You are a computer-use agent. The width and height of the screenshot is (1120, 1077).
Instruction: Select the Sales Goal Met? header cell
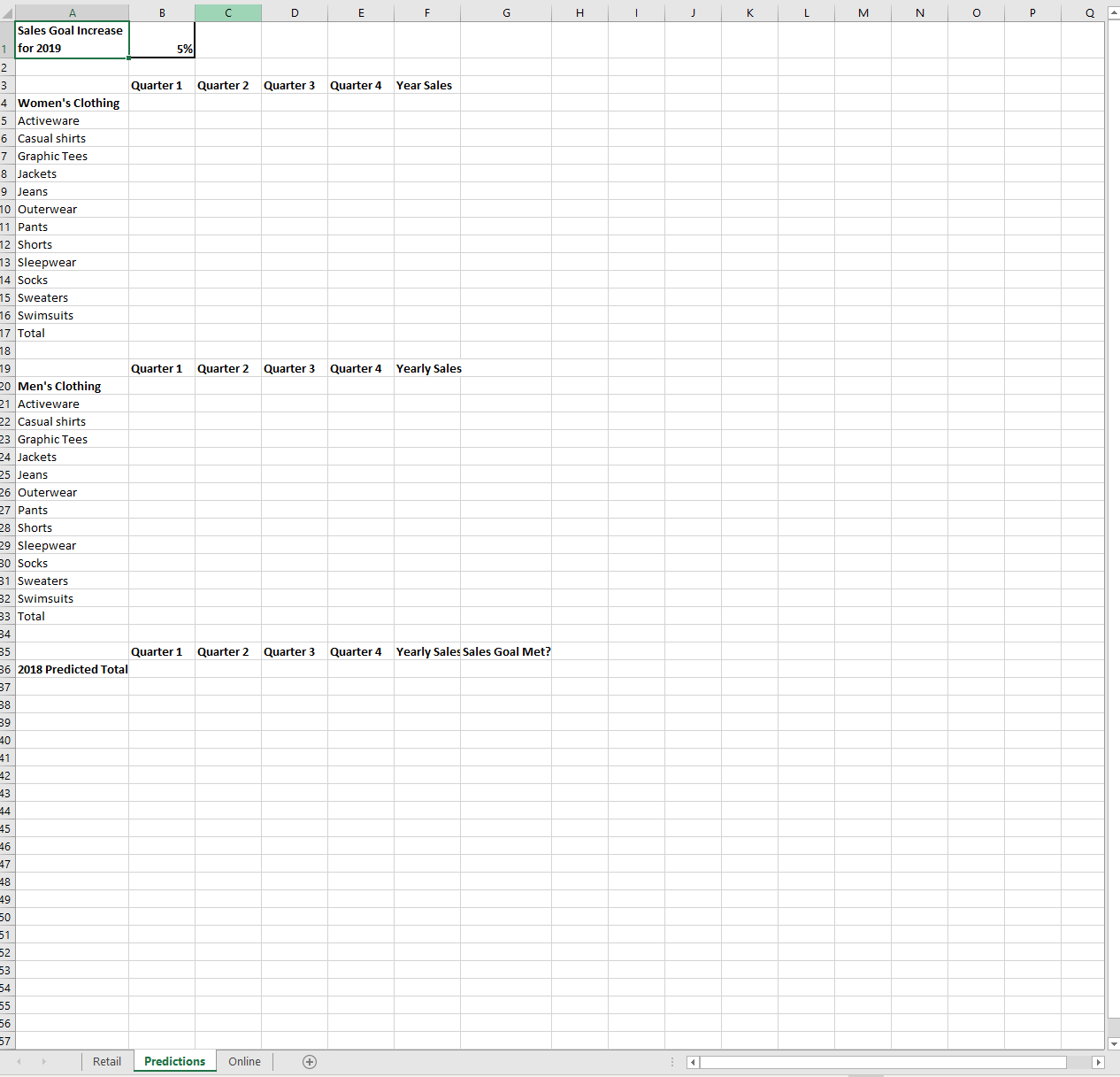(506, 651)
